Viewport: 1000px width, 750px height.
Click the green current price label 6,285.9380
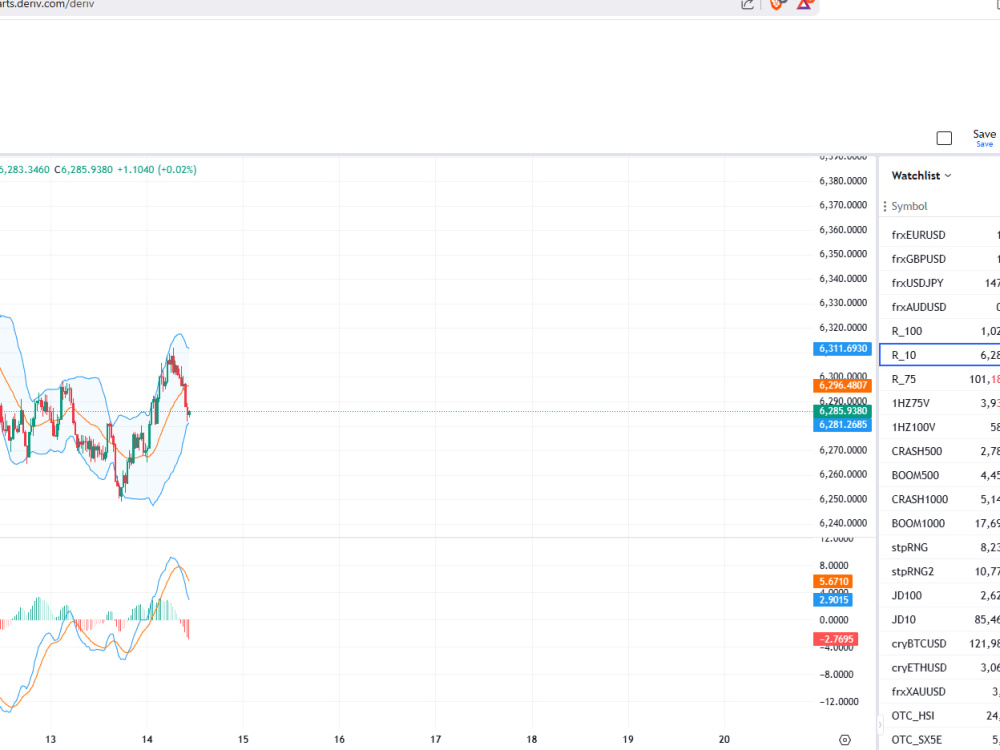pyautogui.click(x=842, y=411)
